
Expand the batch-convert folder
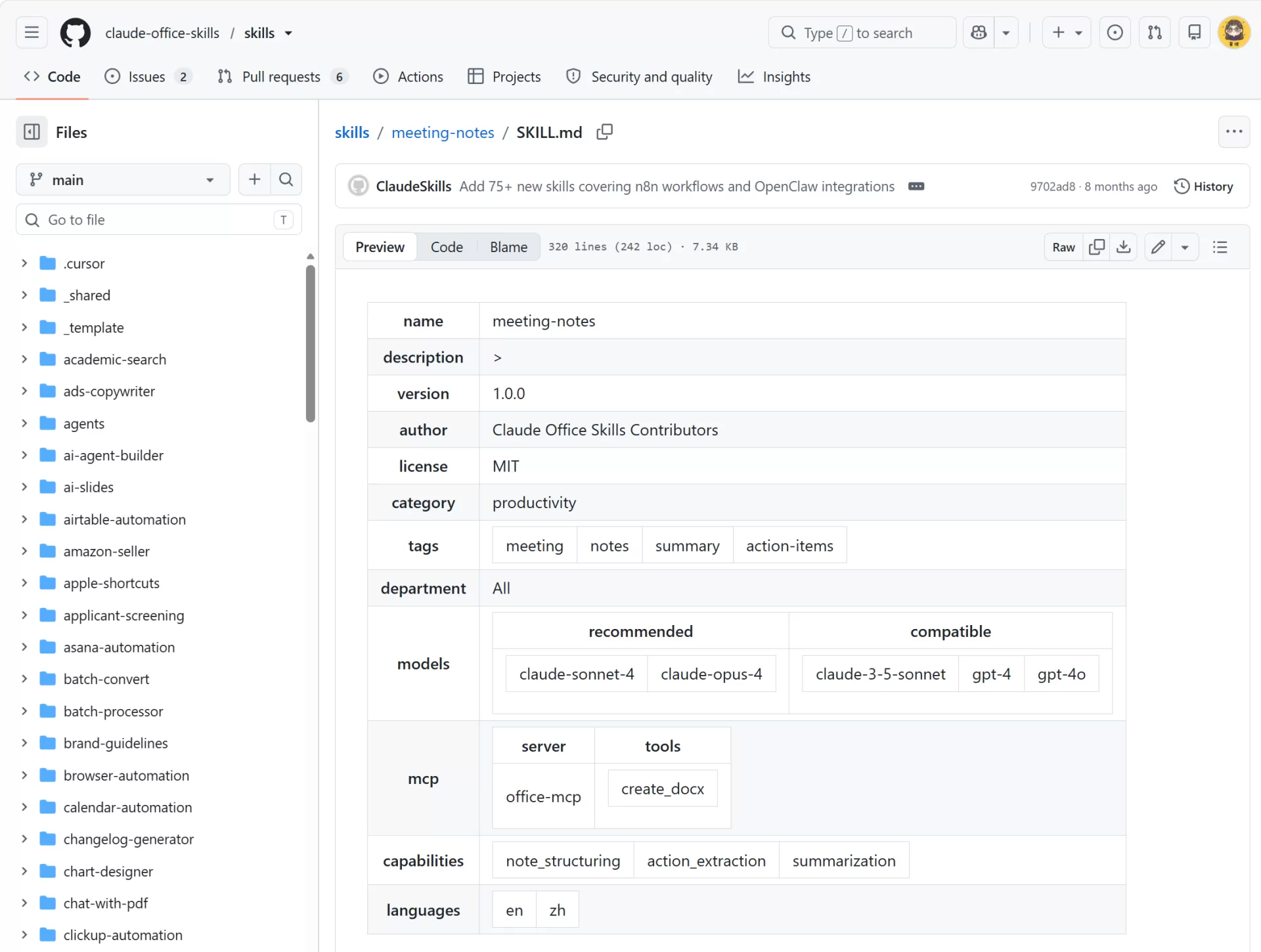tap(24, 679)
